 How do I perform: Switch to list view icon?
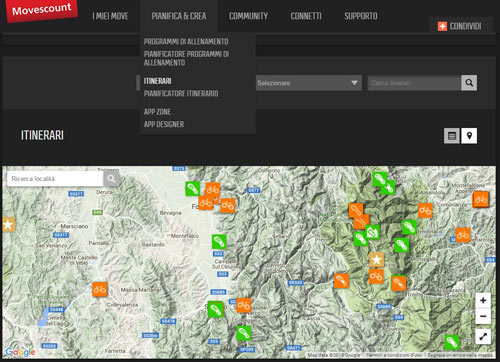(452, 136)
